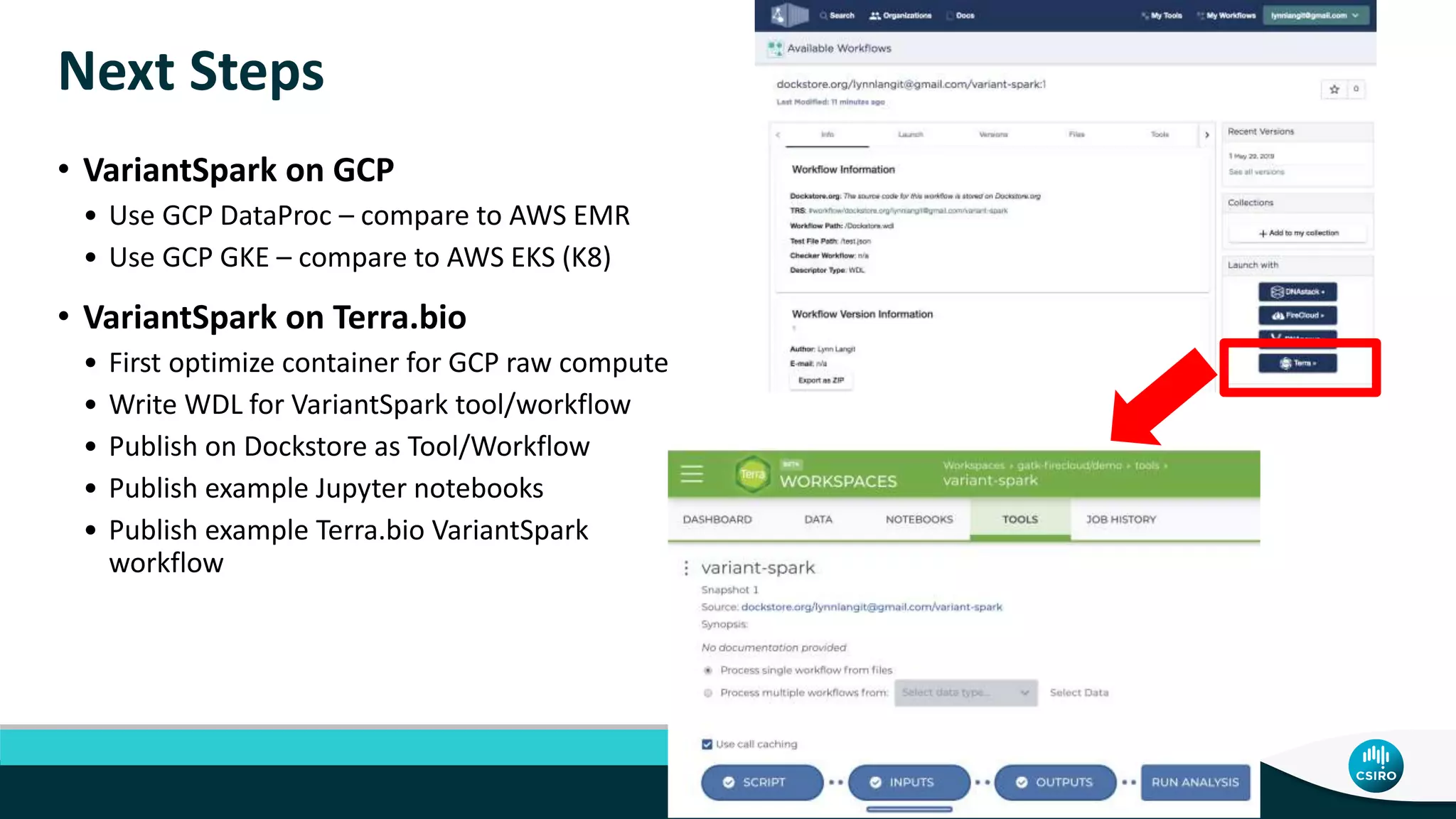
Task: Select Process single workflow from files
Action: click(708, 670)
